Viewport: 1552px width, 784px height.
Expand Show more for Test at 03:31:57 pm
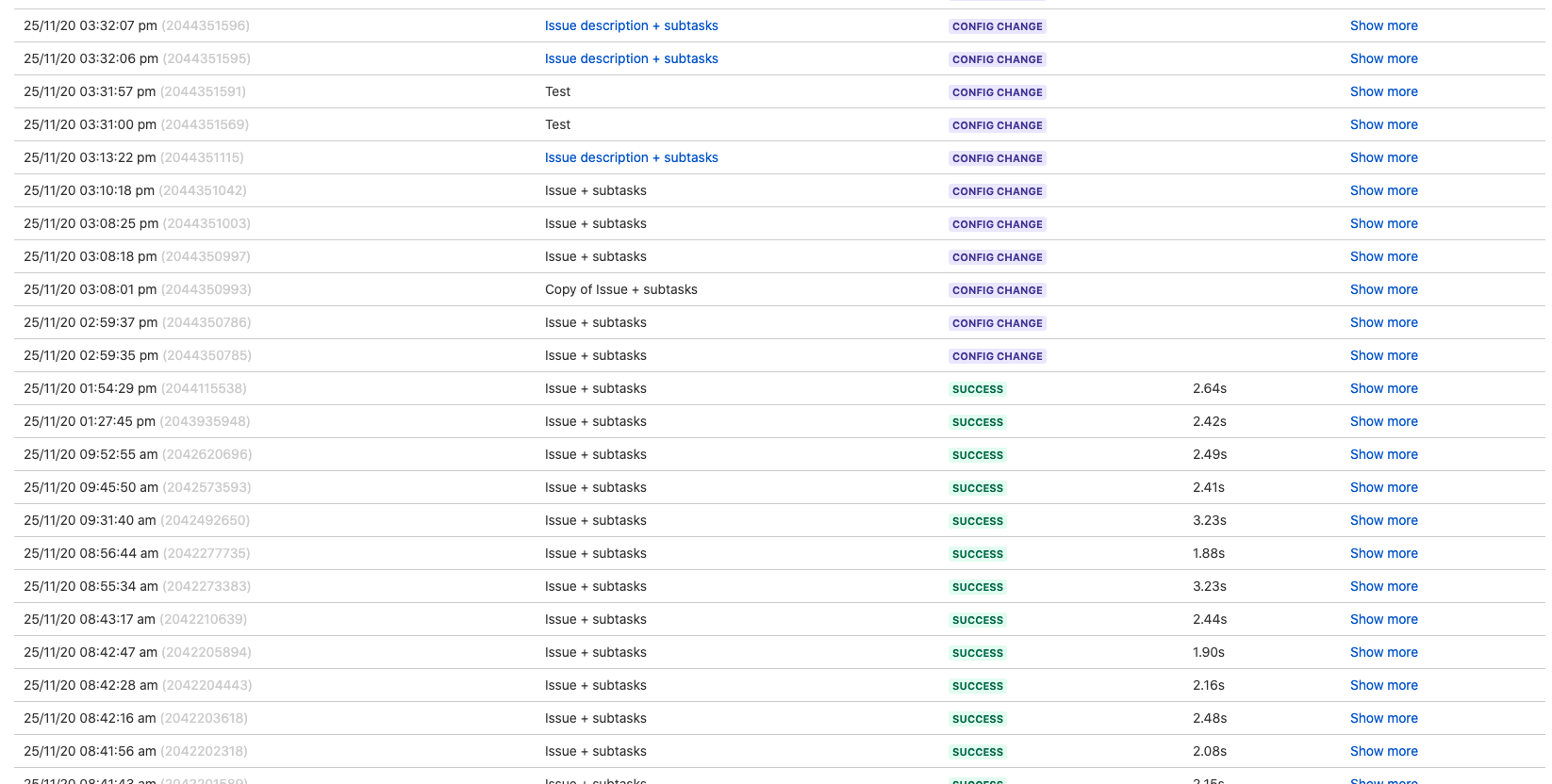(1383, 91)
